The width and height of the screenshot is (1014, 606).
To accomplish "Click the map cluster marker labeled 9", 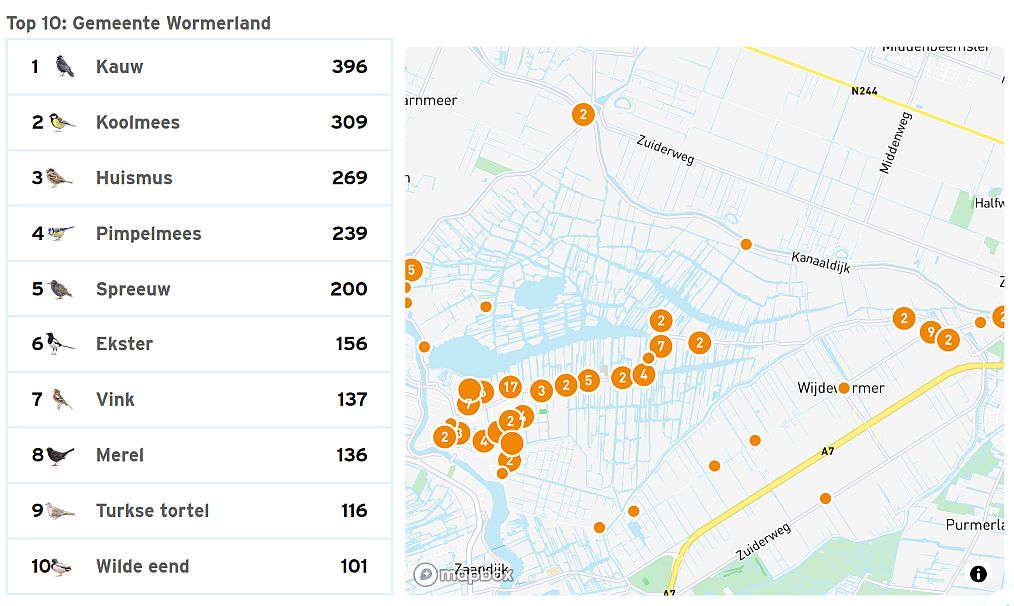I will [x=930, y=332].
